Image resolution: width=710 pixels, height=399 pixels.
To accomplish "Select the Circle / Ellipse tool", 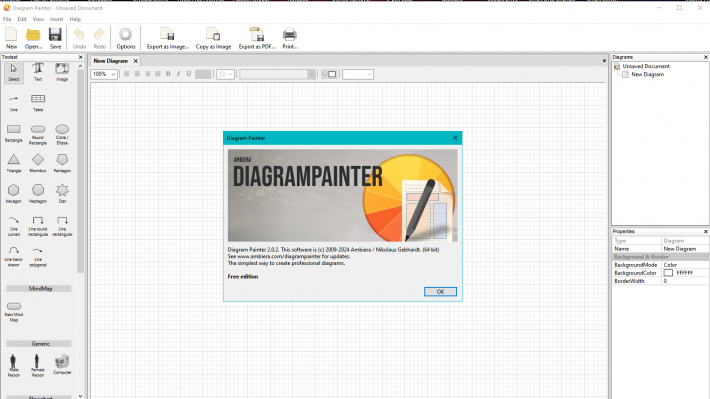I will pyautogui.click(x=62, y=135).
